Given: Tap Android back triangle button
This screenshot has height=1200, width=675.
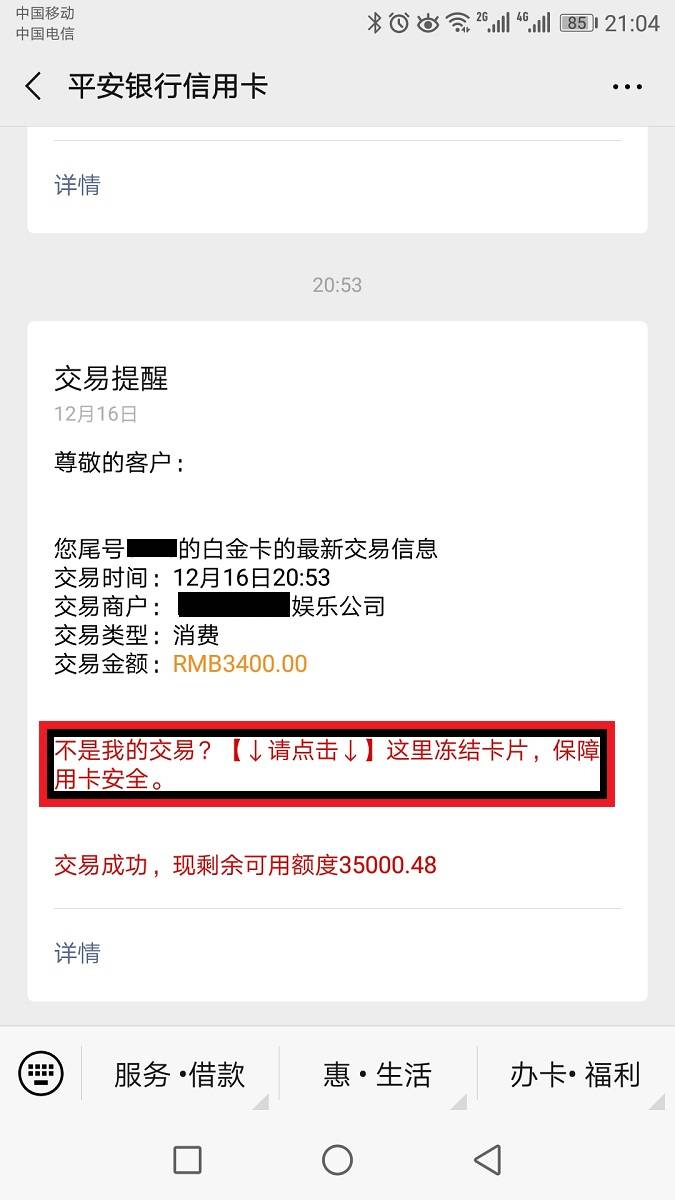Looking at the screenshot, I should pyautogui.click(x=487, y=1160).
